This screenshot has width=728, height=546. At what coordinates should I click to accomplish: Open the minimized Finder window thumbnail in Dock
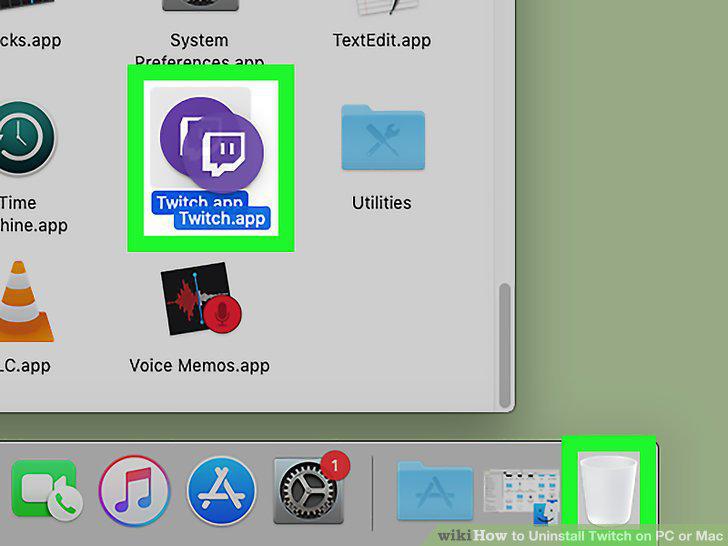pos(521,495)
